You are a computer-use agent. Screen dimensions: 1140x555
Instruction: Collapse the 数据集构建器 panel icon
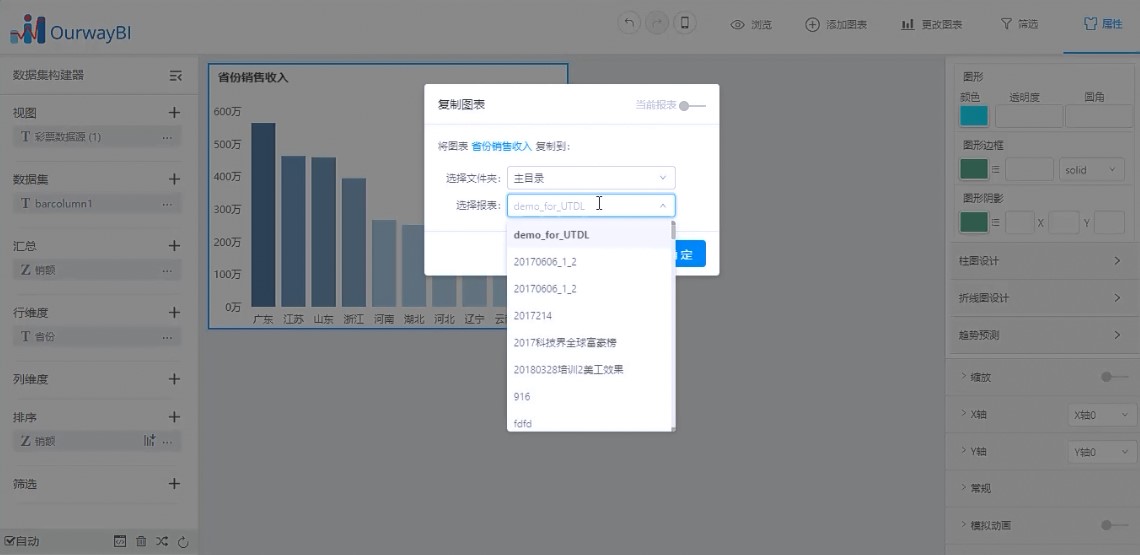tap(176, 75)
